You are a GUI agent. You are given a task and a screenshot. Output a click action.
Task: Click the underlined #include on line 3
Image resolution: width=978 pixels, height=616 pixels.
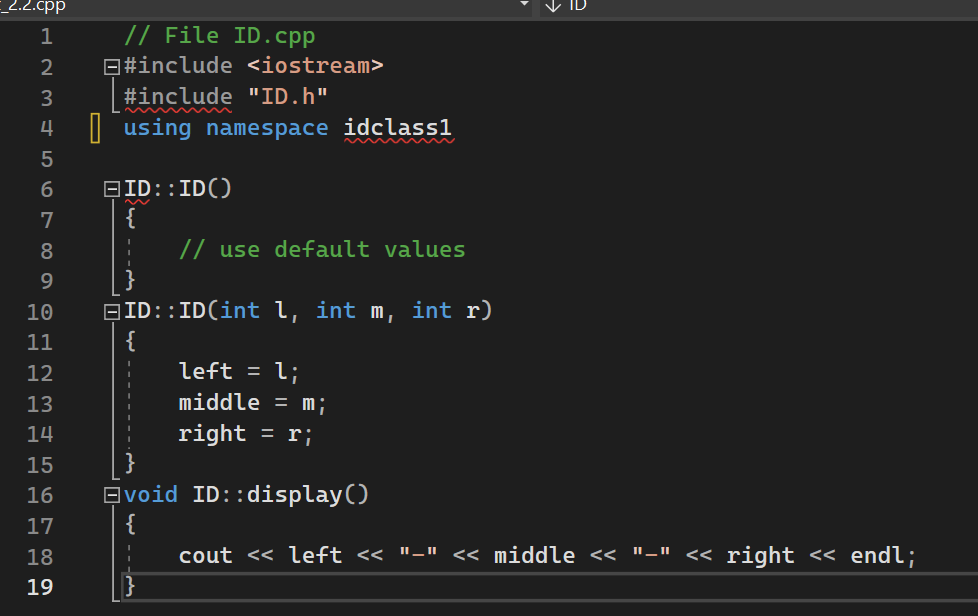(178, 96)
